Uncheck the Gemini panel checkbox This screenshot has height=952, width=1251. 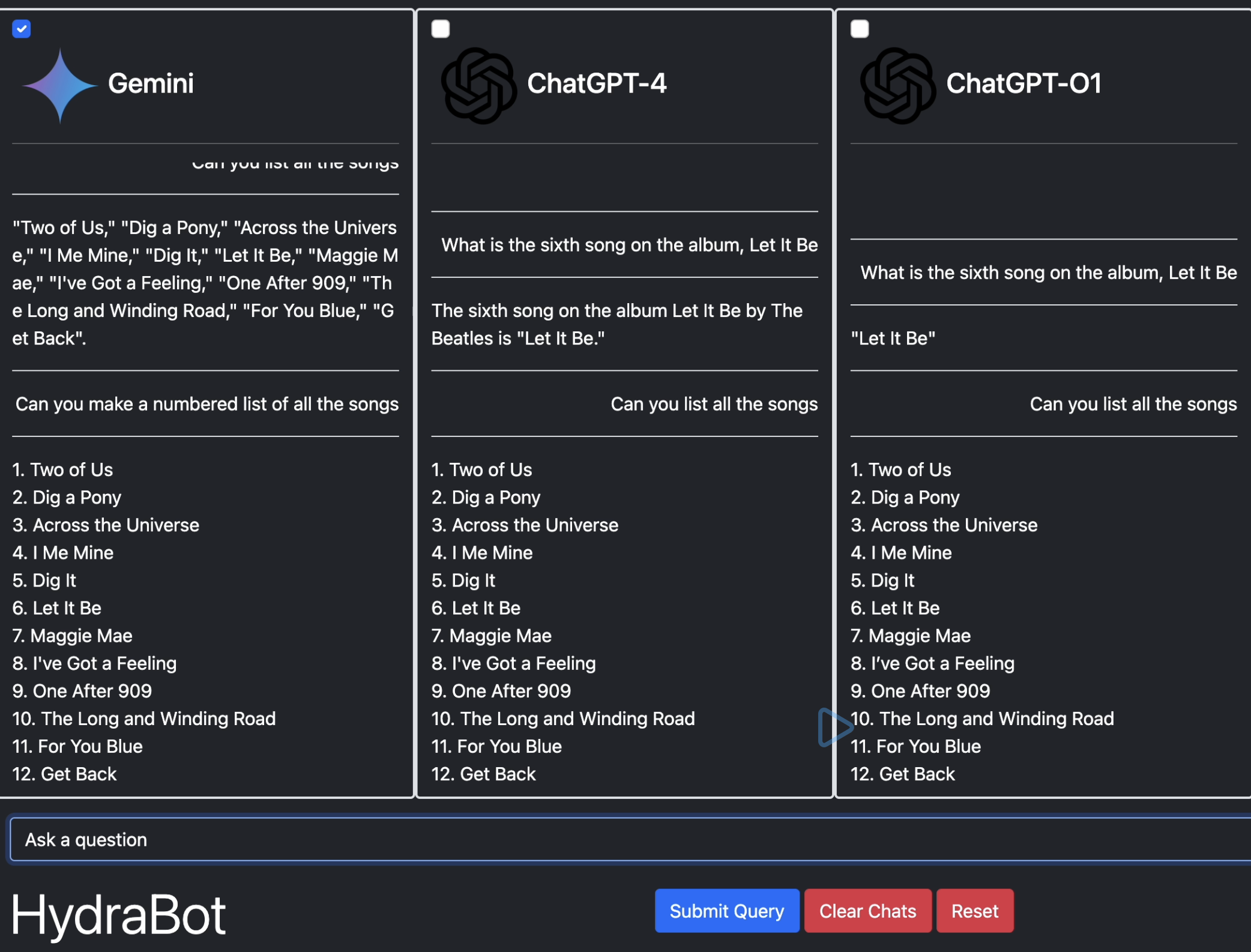[22, 29]
